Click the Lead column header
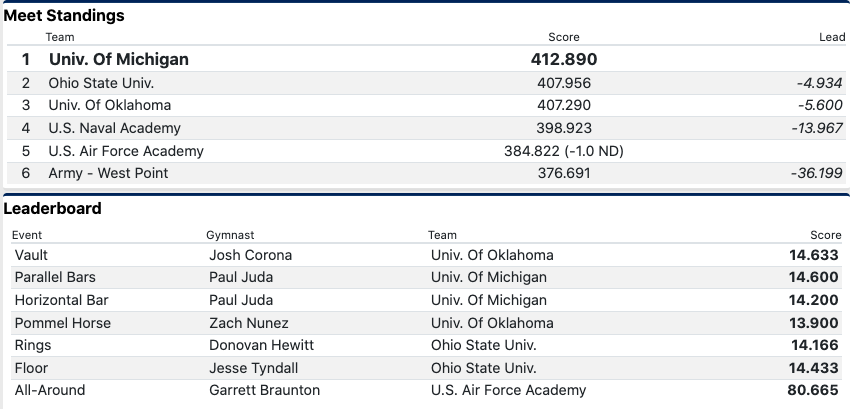Viewport: 850px width, 409px height. click(832, 37)
